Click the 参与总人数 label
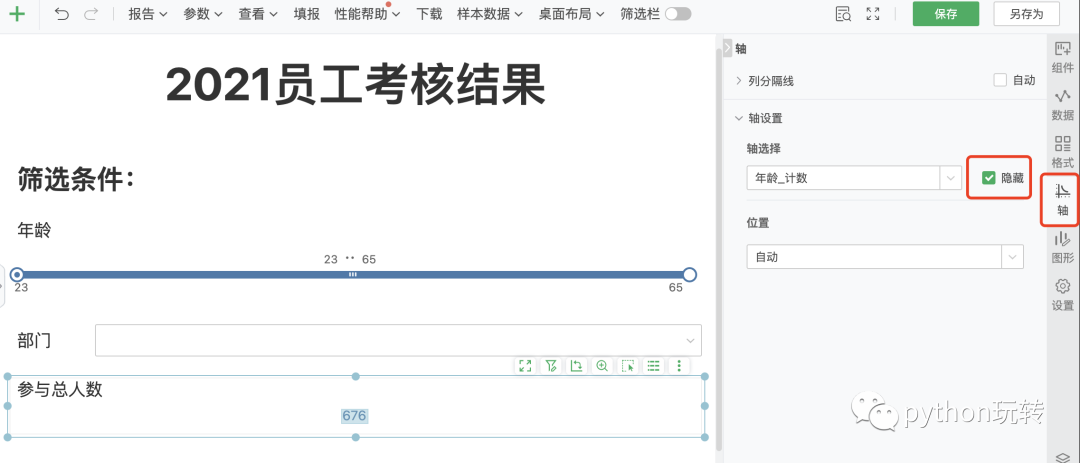The width and height of the screenshot is (1080, 463). (61, 389)
